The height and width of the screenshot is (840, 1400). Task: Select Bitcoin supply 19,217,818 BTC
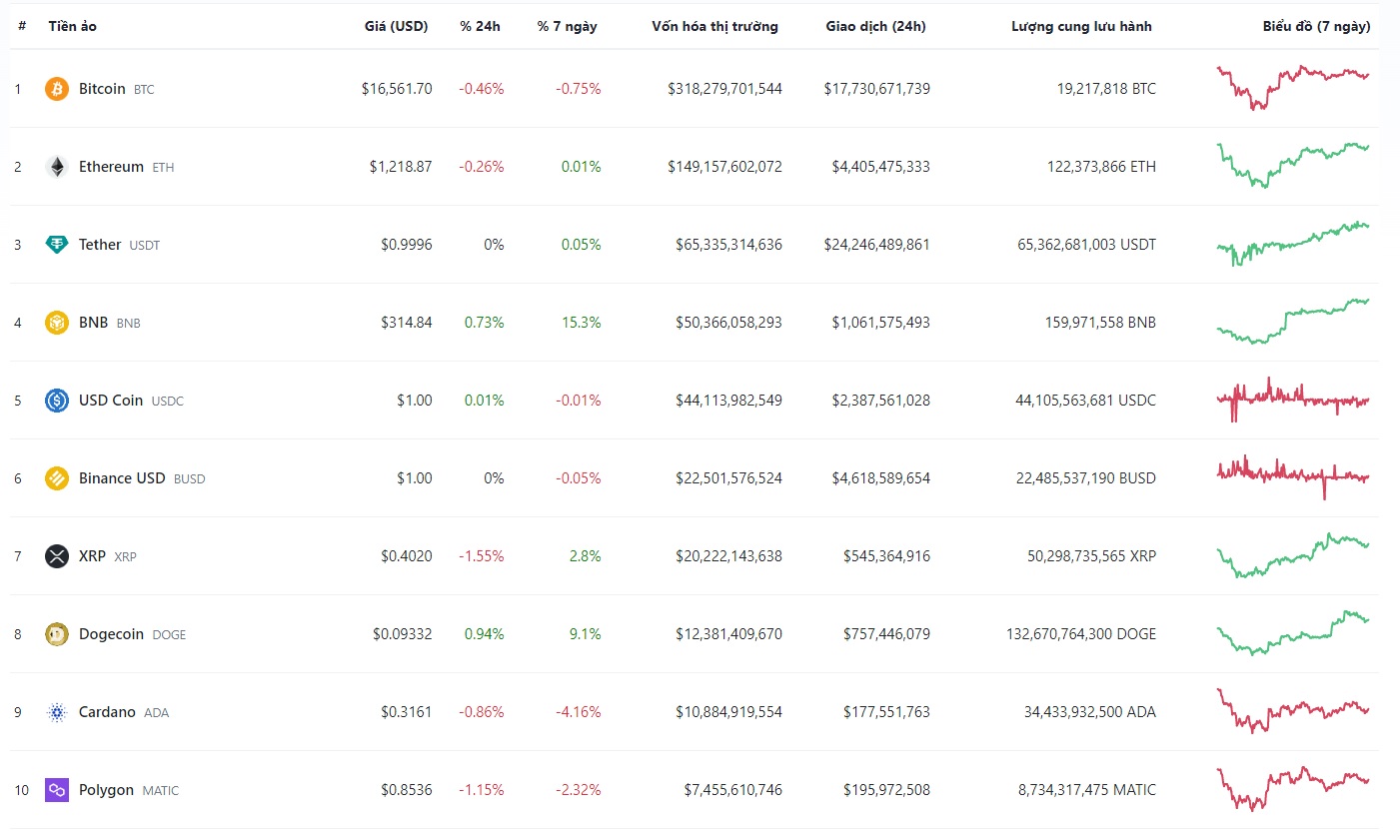coord(1106,89)
